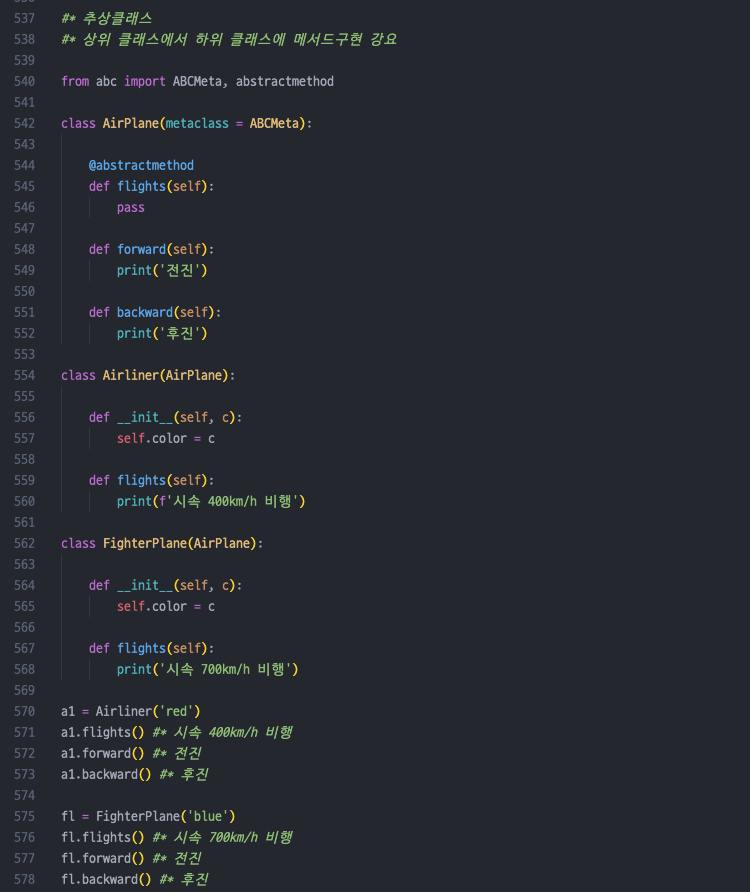Image resolution: width=750 pixels, height=892 pixels.
Task: Place cursor on 'class AirPlane(metaclass = ABCMeta):'
Action: coord(187,124)
